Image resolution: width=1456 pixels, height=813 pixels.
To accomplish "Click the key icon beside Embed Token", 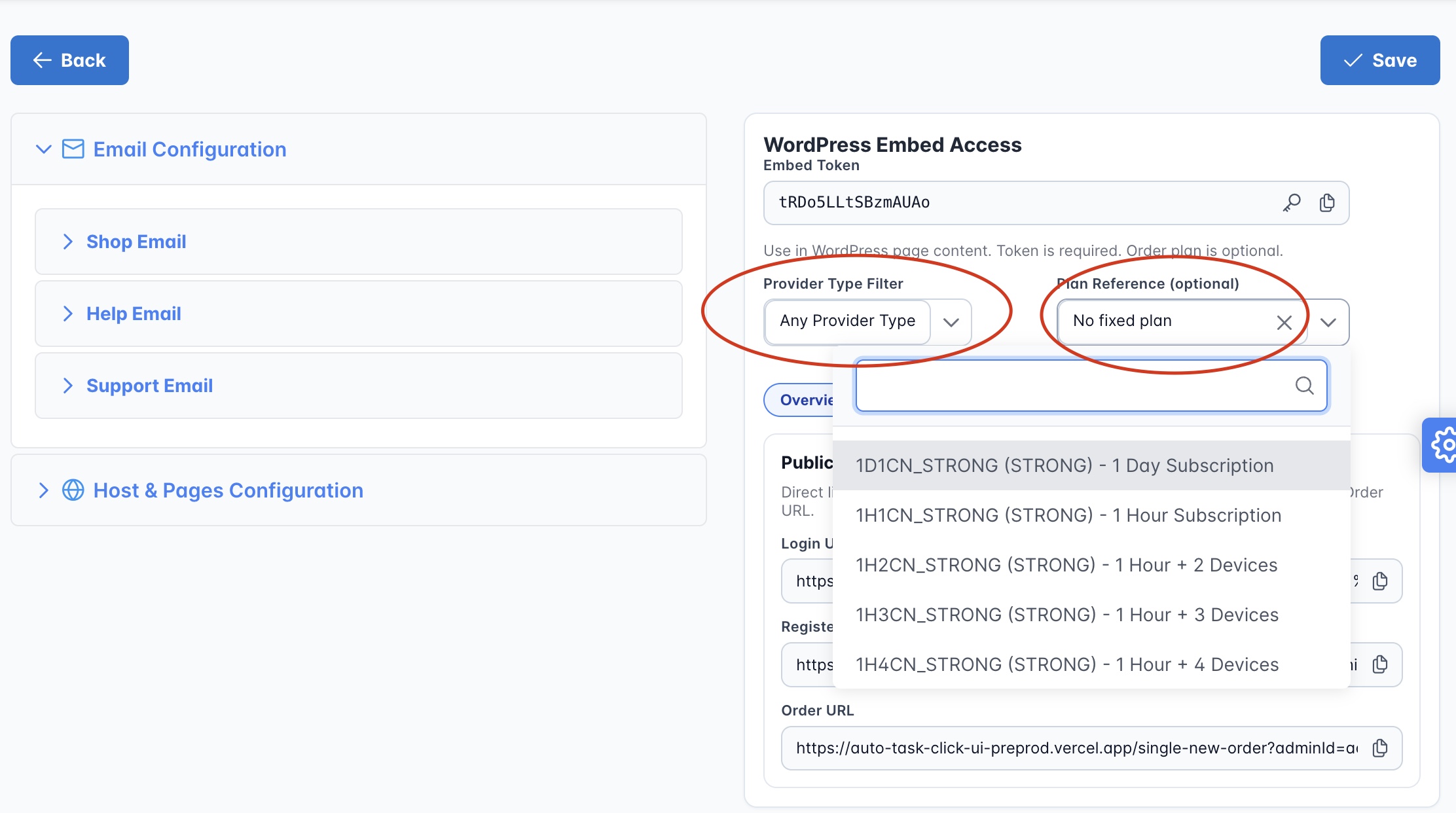I will coord(1292,203).
